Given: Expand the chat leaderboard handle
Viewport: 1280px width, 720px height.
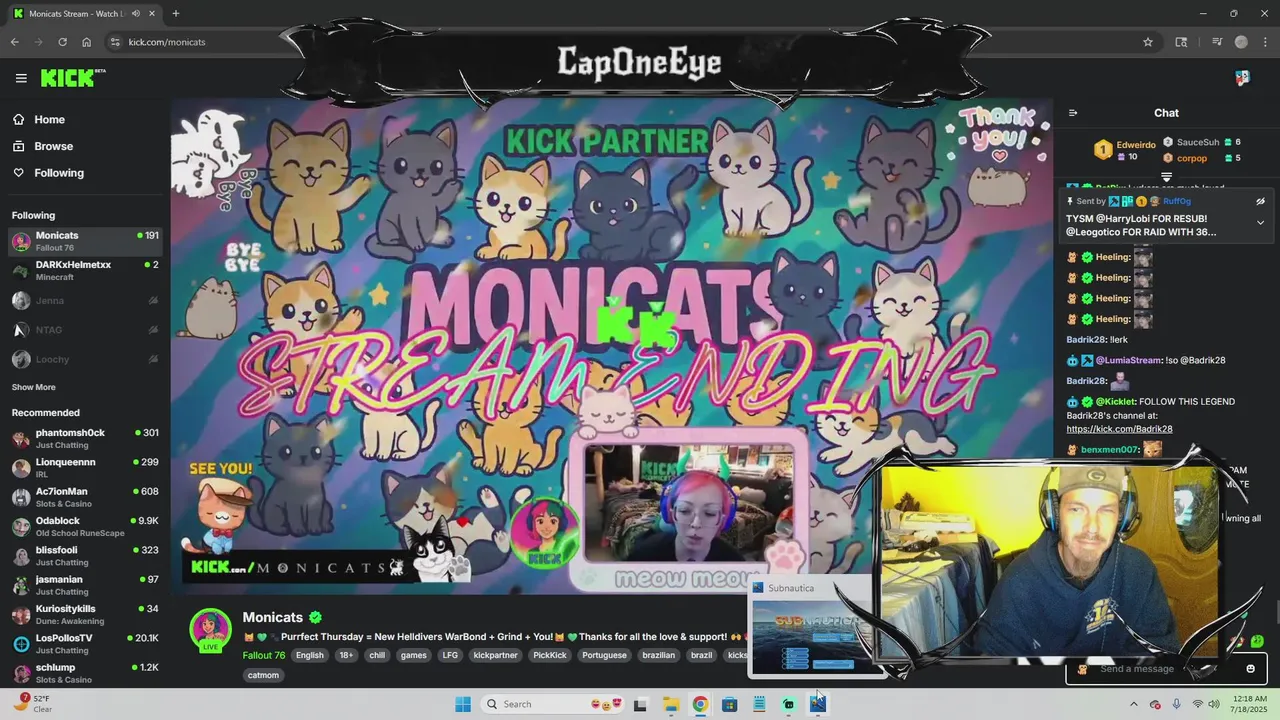Looking at the screenshot, I should [x=1166, y=176].
